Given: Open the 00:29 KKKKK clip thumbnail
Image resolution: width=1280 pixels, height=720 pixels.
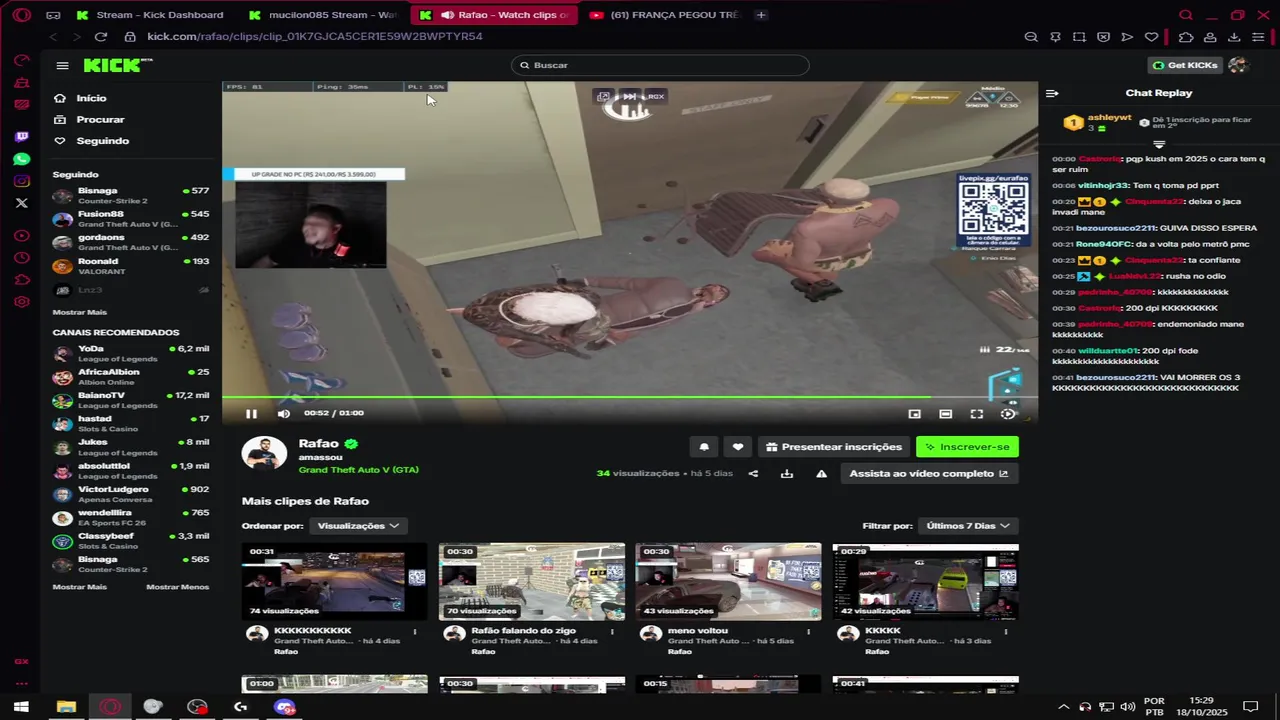Looking at the screenshot, I should [925, 581].
